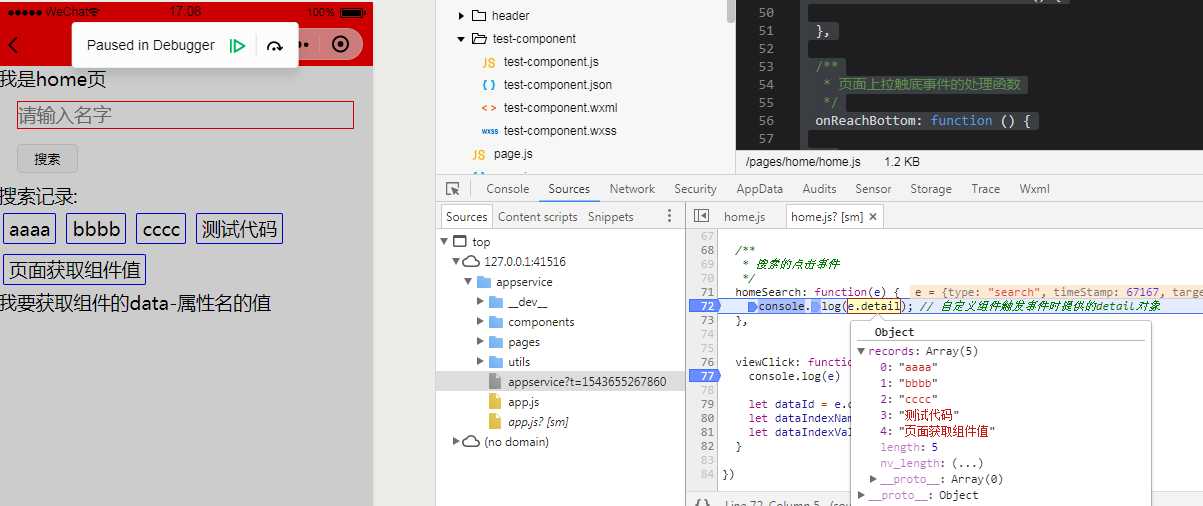Resume script execution in Paused in Debugger overlay
The image size is (1203, 506).
click(x=237, y=45)
